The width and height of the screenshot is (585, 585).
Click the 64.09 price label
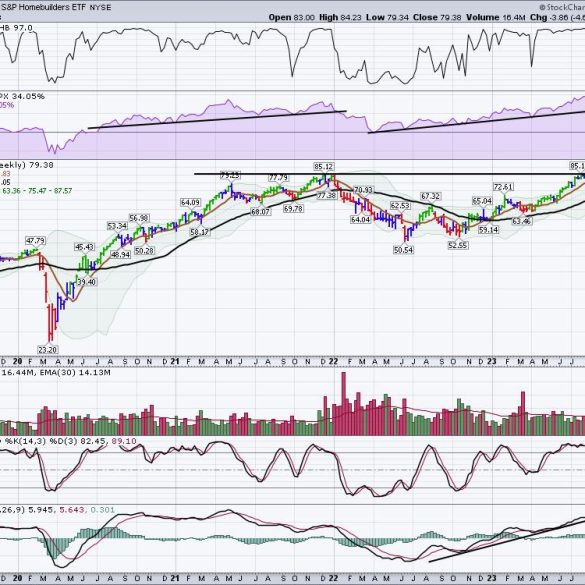click(190, 202)
